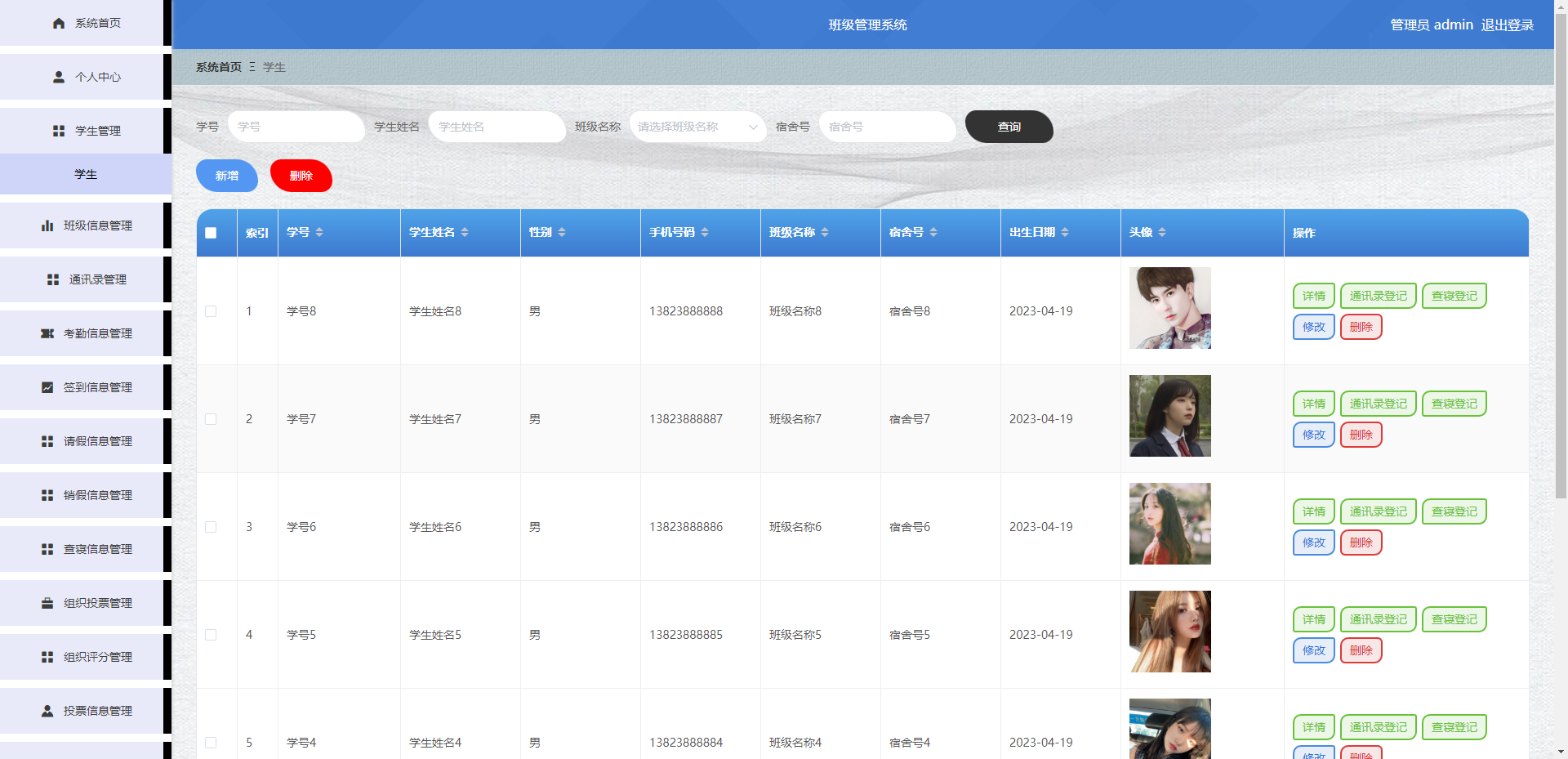Click 系统首页 in the breadcrumb bar
The image size is (1568, 759).
(217, 67)
